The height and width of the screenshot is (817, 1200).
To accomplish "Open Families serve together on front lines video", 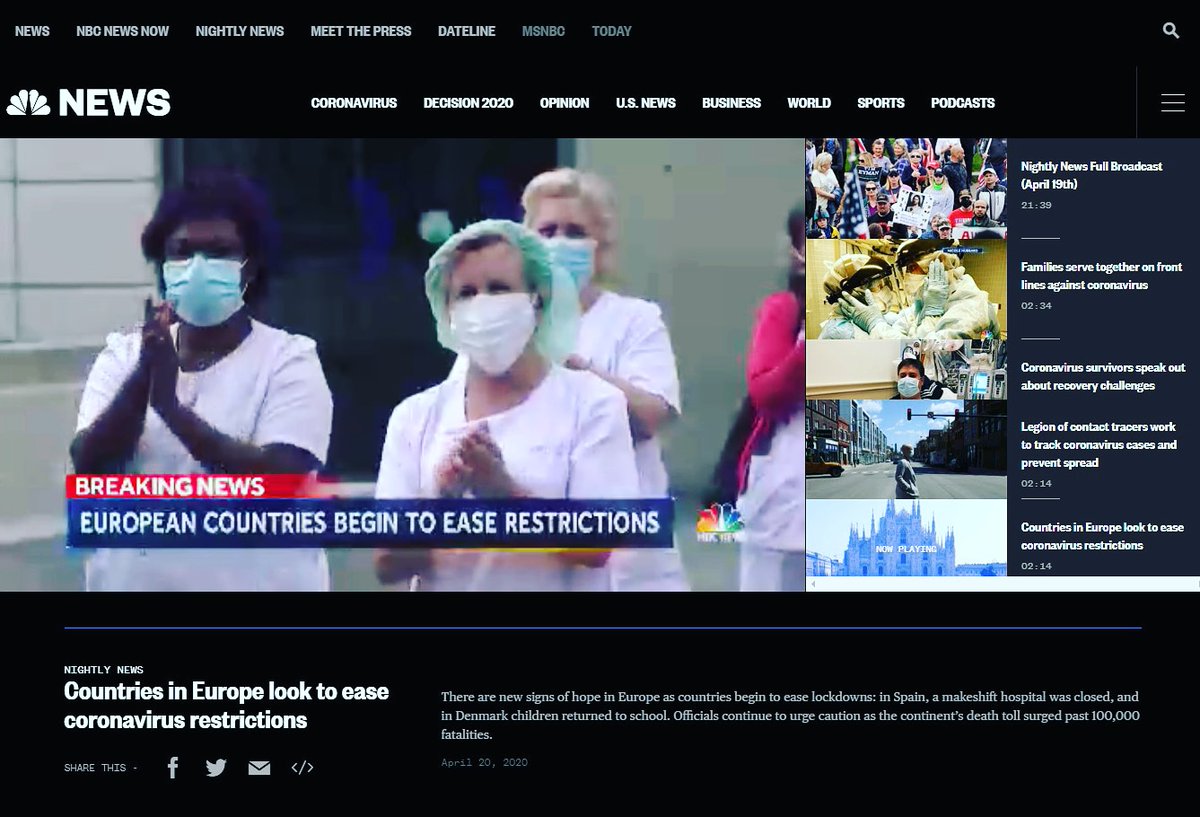I will (x=1101, y=276).
